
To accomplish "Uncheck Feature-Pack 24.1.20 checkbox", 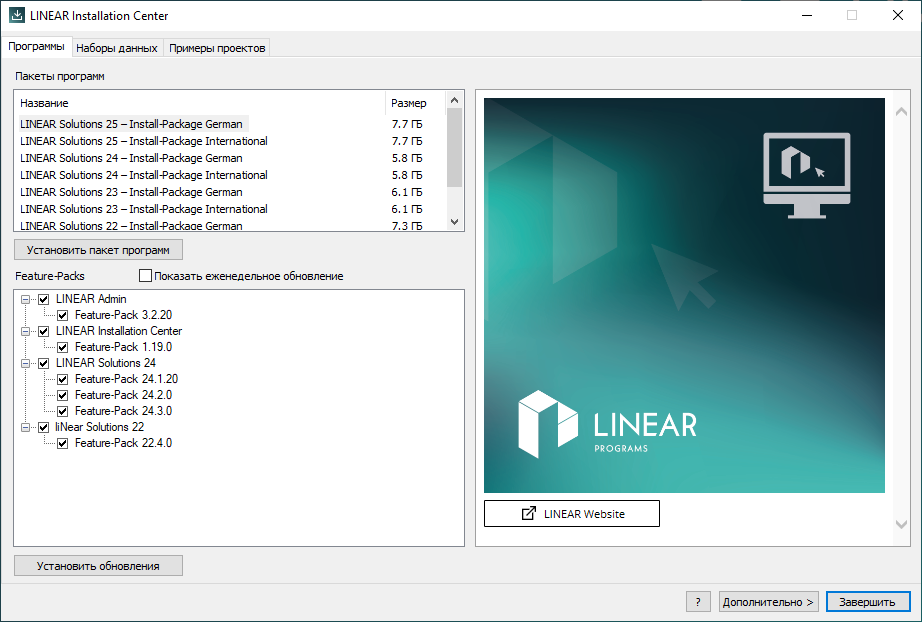I will coord(62,379).
